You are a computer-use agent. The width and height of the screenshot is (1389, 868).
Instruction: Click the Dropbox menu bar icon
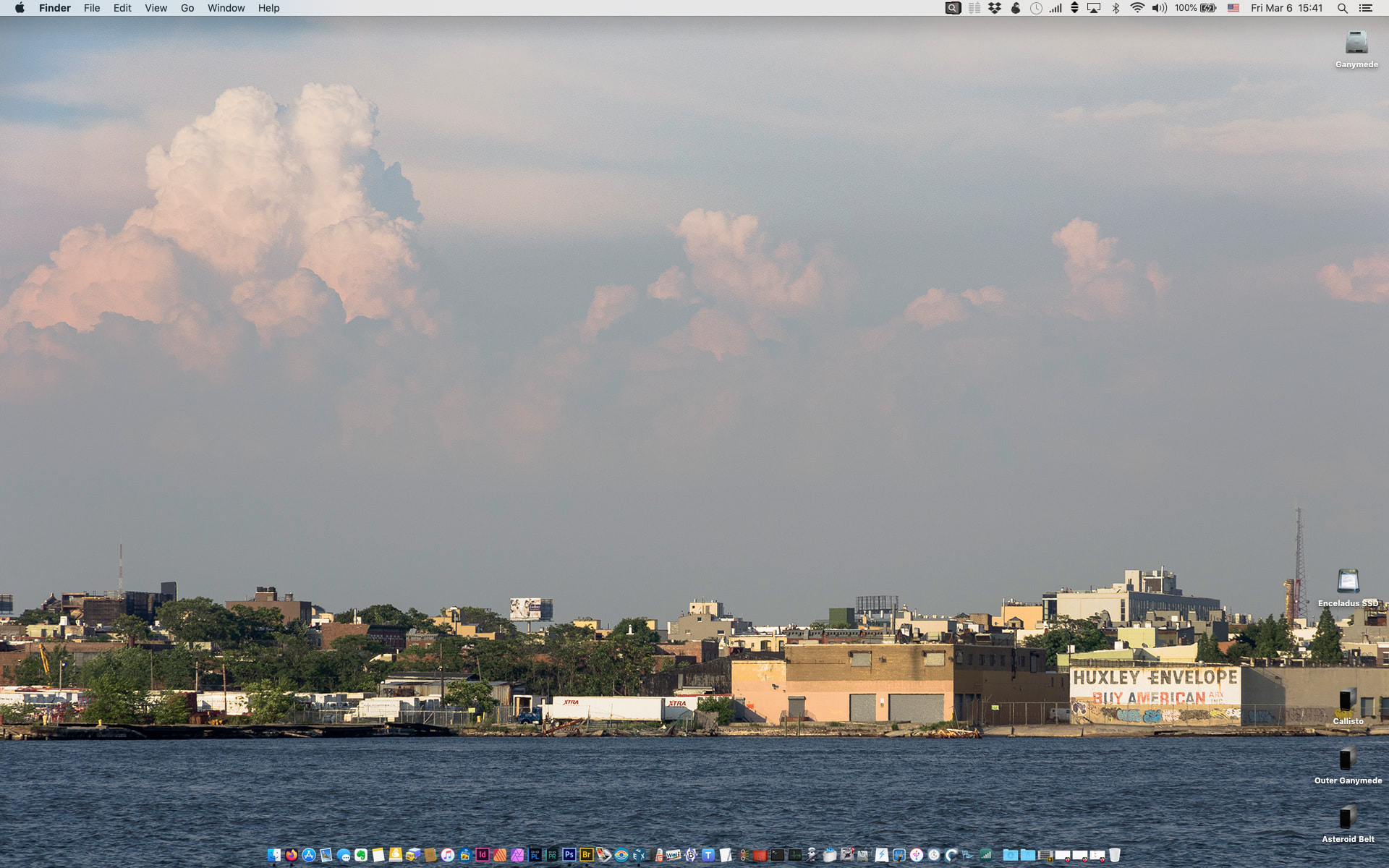pos(995,8)
